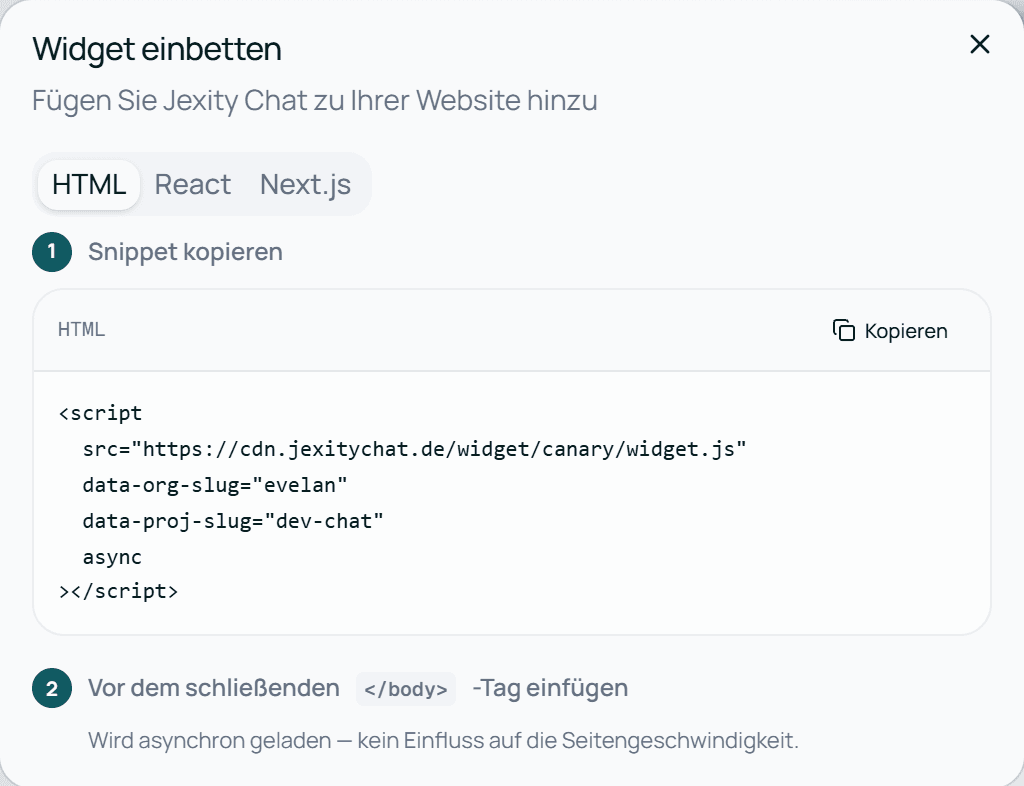
Task: Click the 'Wird asynchron geladen' note
Action: 443,741
